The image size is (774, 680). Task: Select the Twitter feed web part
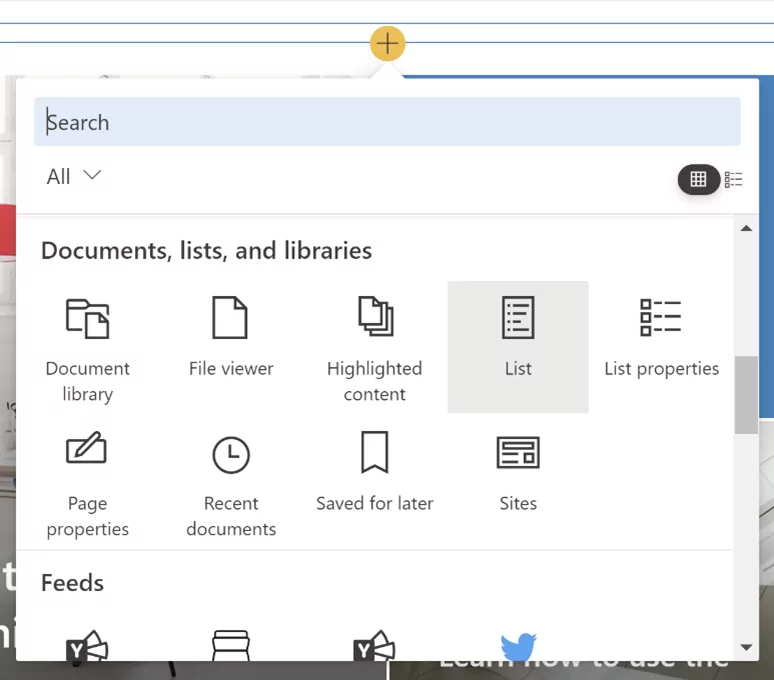pos(518,646)
